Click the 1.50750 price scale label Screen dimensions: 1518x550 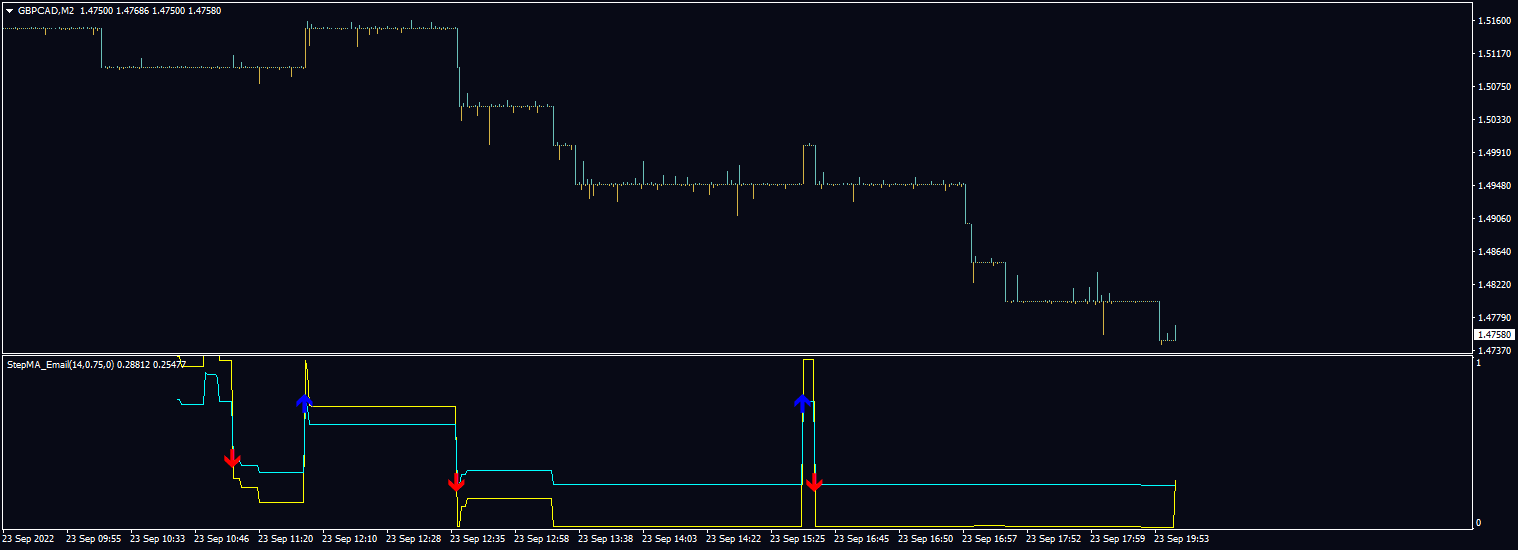tap(1494, 86)
